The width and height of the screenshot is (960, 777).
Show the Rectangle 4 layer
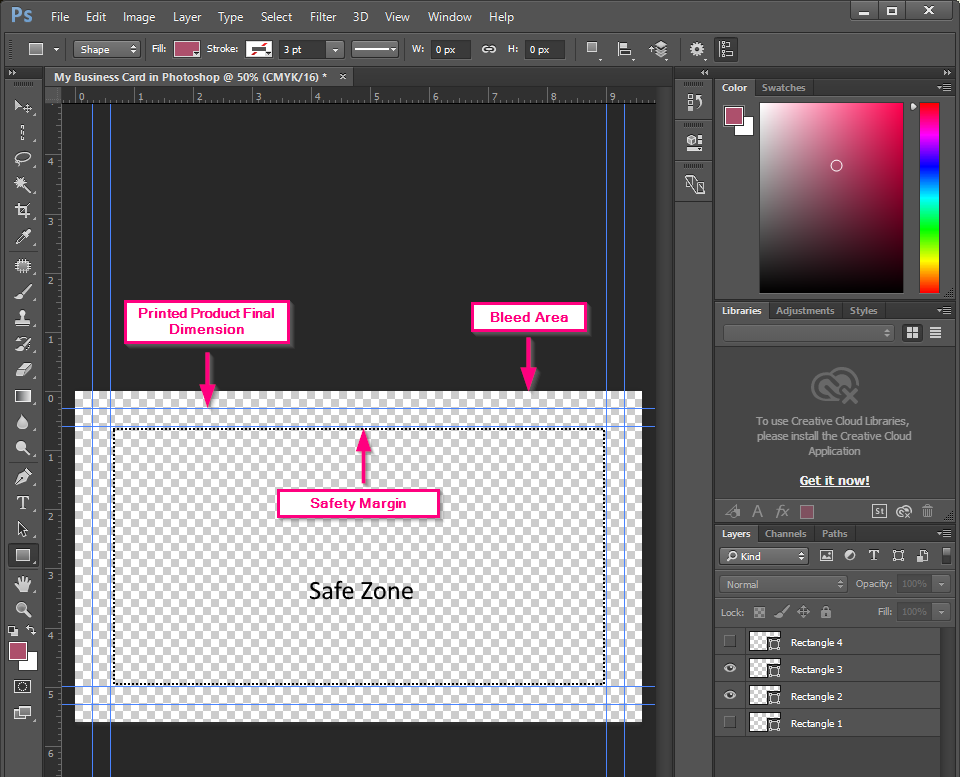click(x=729, y=641)
